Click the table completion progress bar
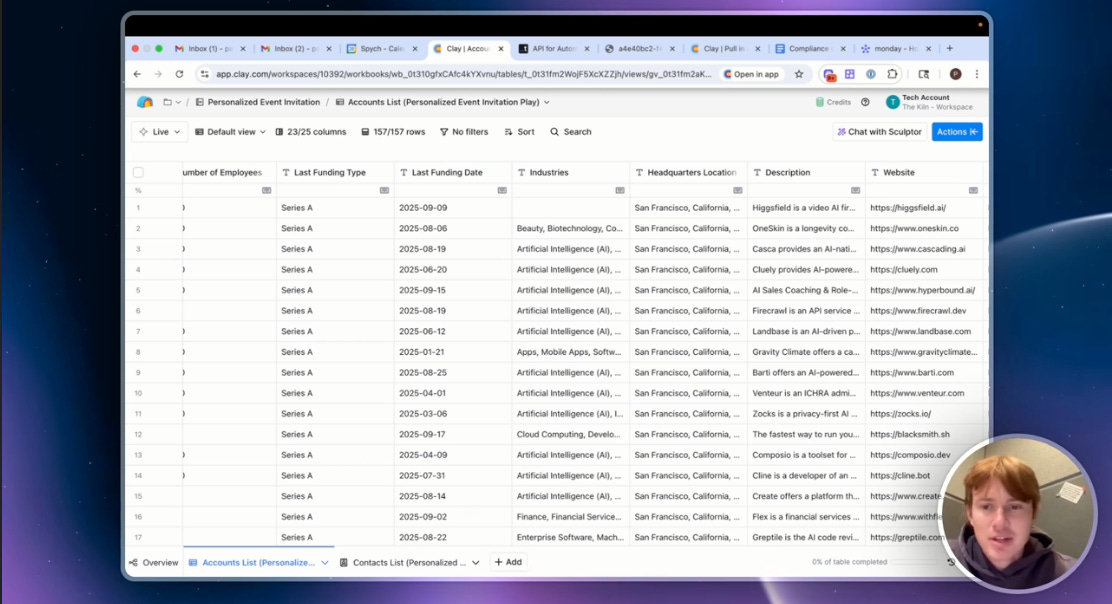1112x604 pixels. [916, 562]
